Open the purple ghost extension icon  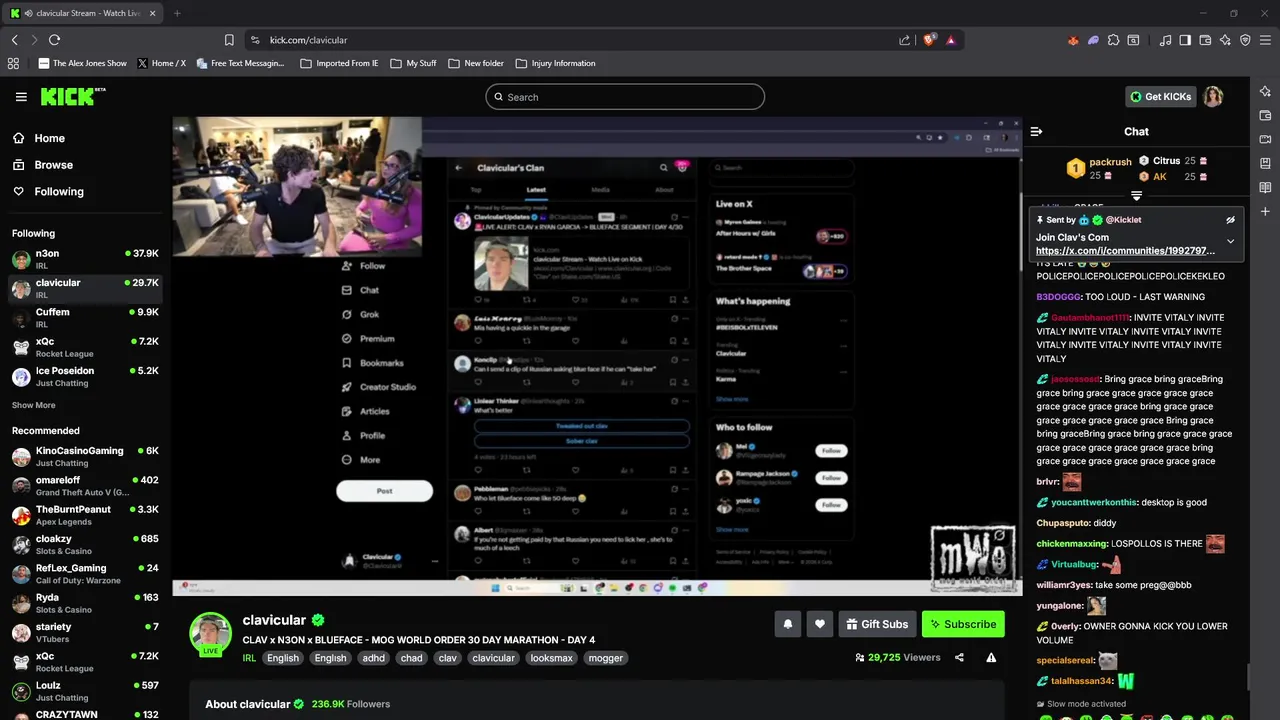click(x=1093, y=40)
